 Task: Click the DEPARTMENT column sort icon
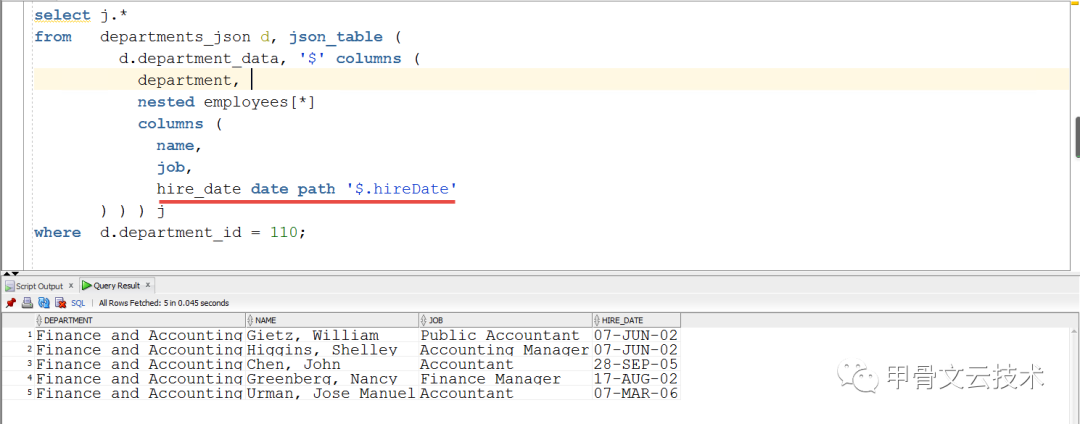[39, 320]
